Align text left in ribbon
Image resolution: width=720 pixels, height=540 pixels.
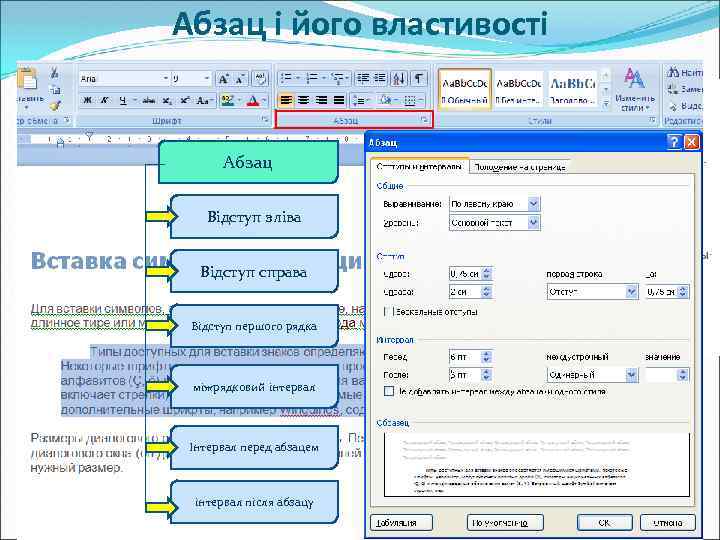click(x=286, y=100)
